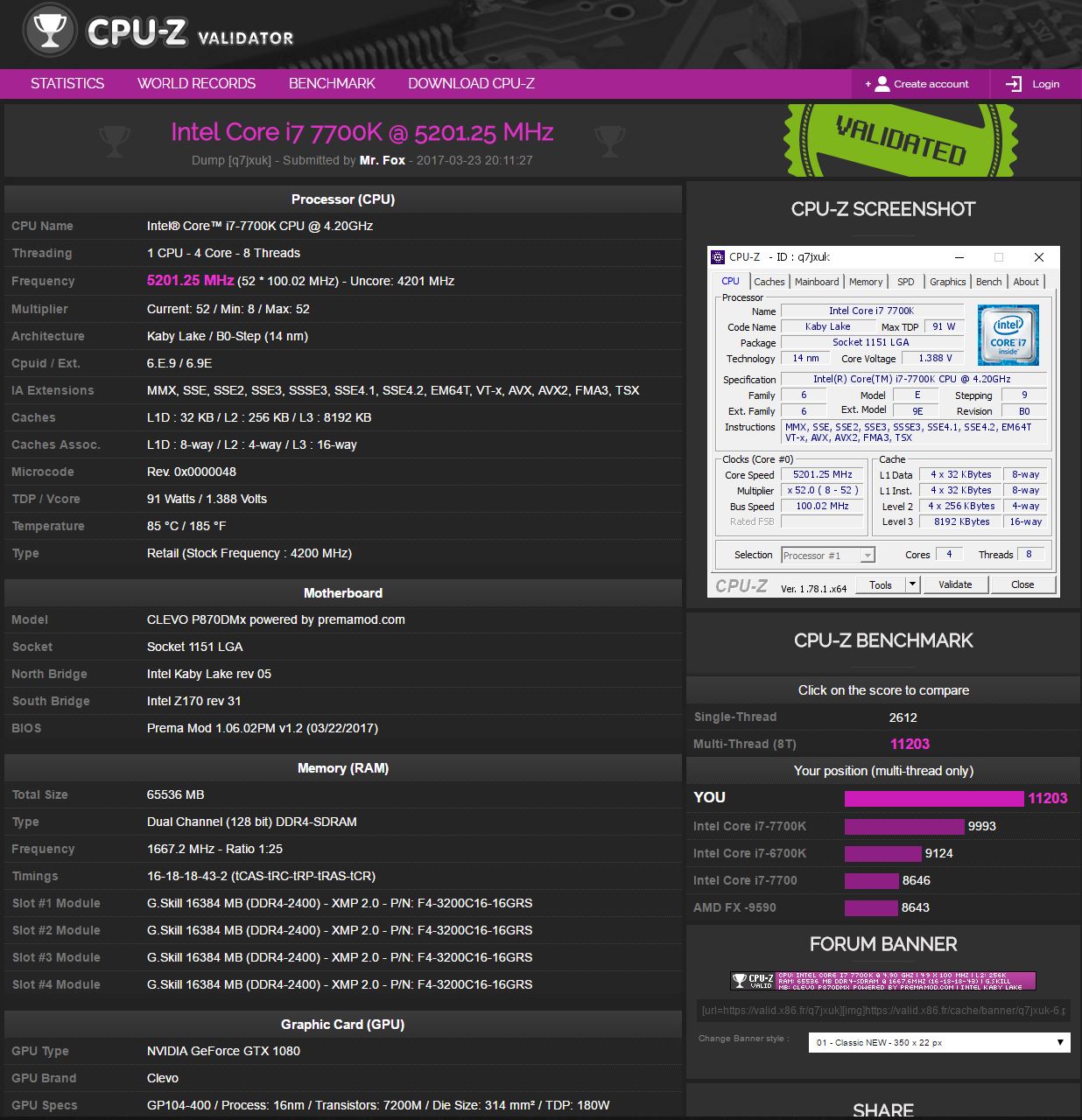Select the Mainboard tab in CPU-Z screenshot
This screenshot has width=1082, height=1120.
(x=817, y=282)
